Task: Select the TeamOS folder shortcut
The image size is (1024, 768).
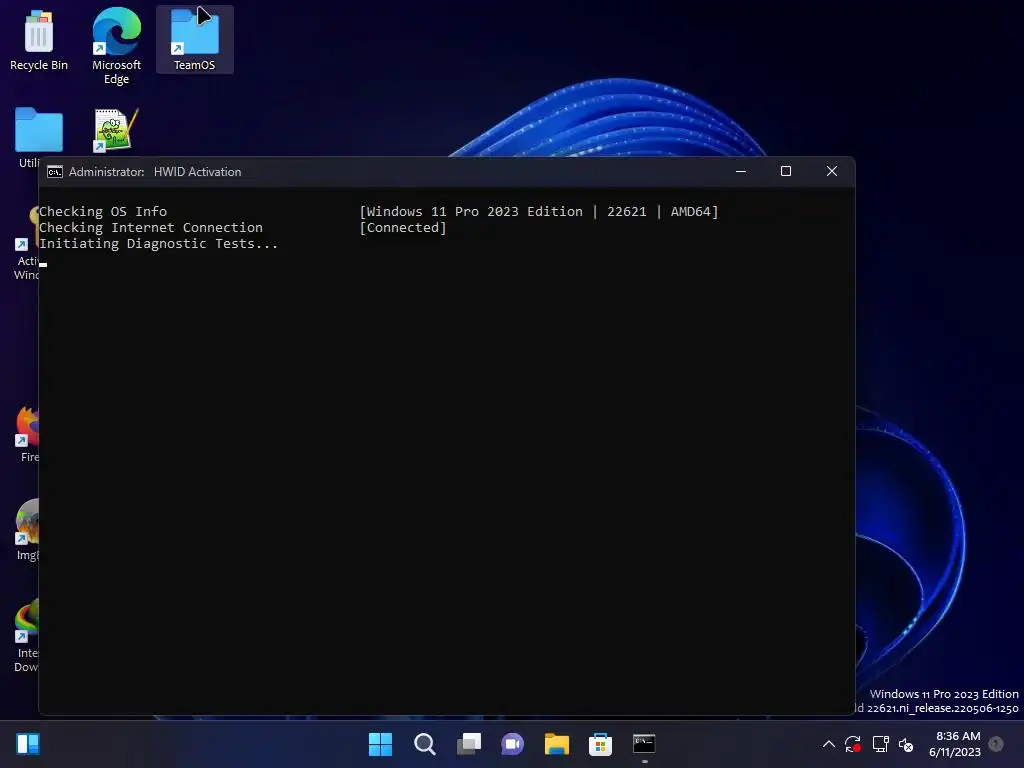Action: [x=195, y=39]
